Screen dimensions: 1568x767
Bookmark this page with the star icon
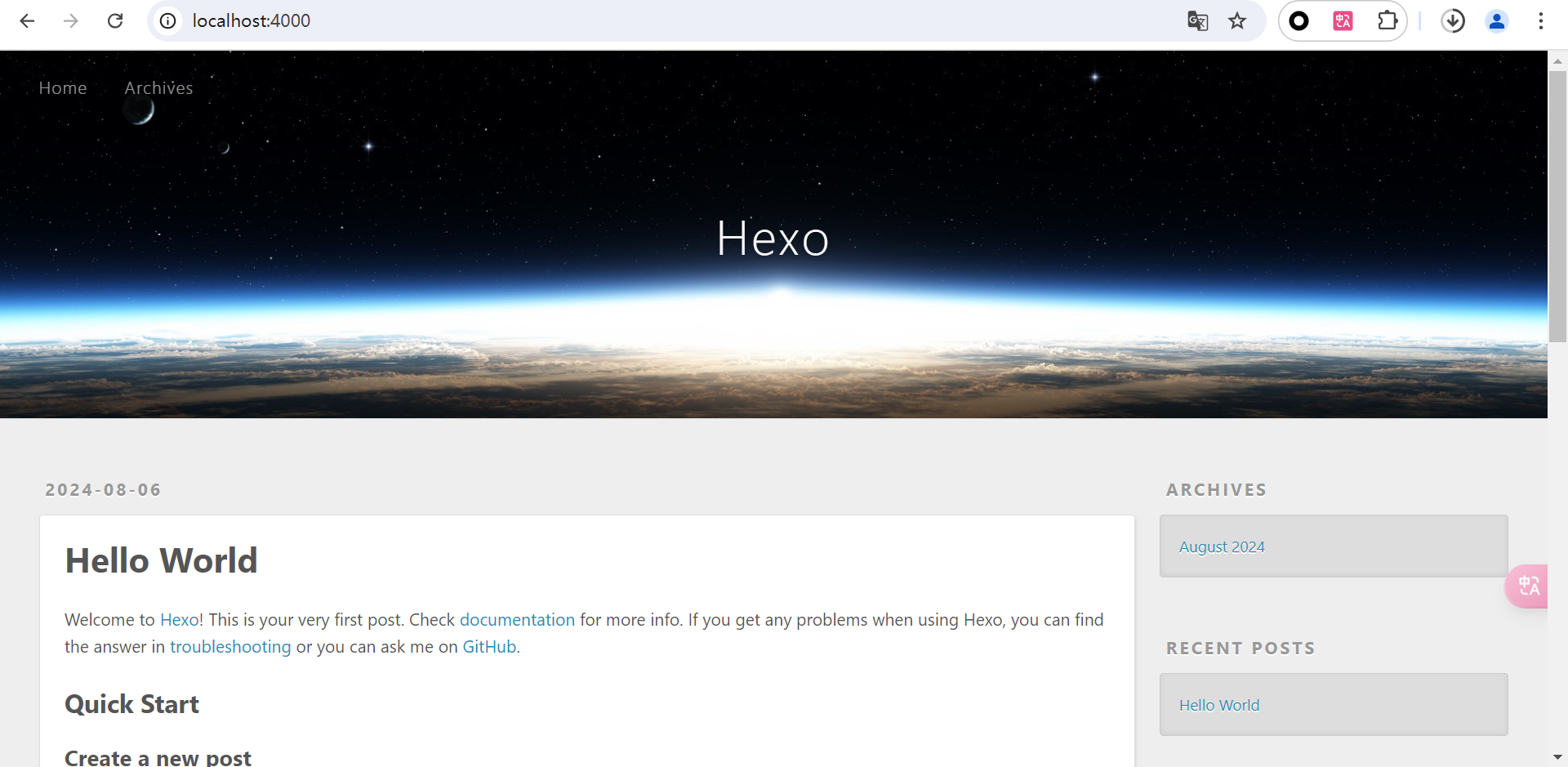[x=1237, y=21]
